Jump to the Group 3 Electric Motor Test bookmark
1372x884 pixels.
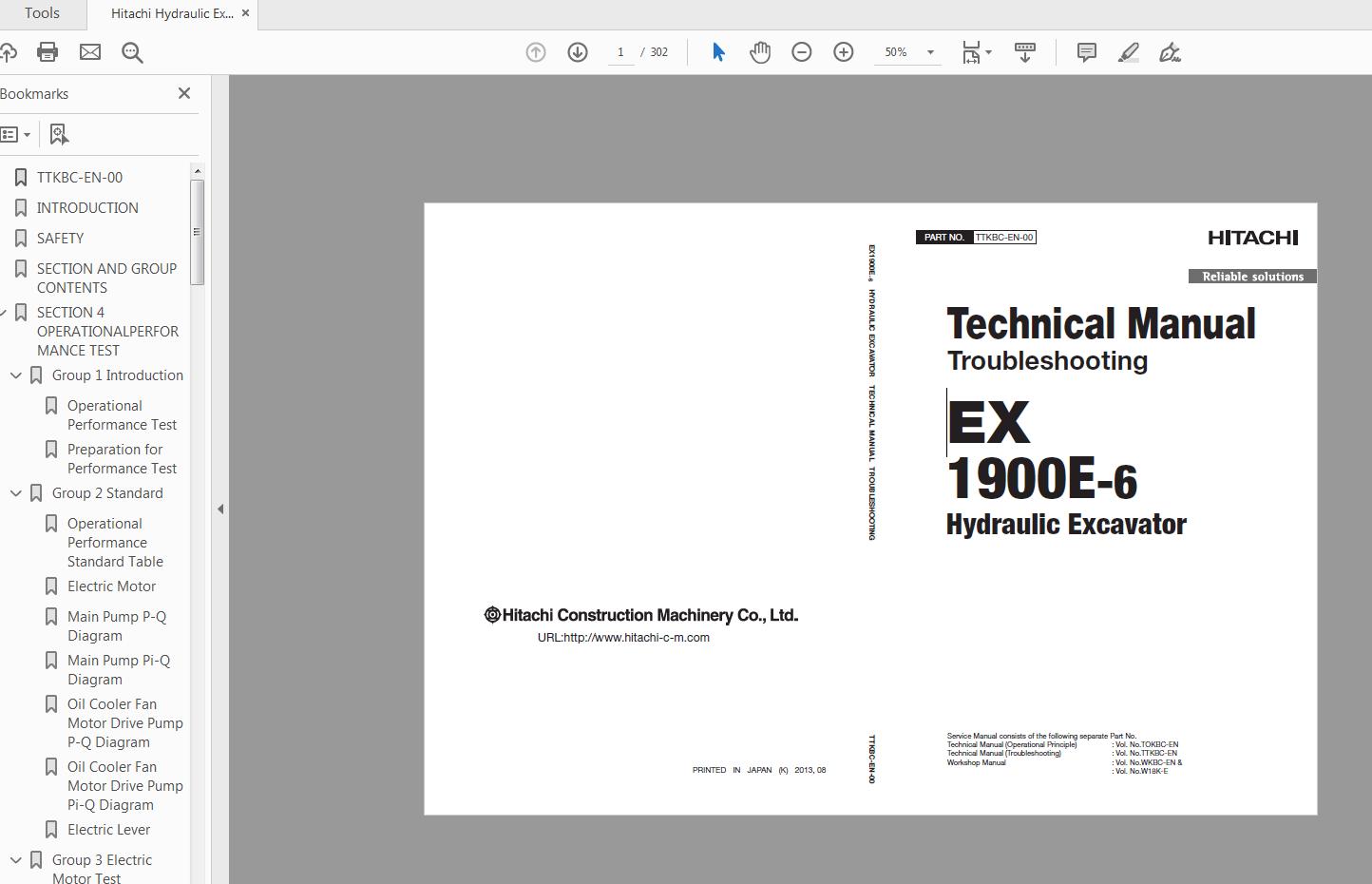pyautogui.click(x=102, y=870)
